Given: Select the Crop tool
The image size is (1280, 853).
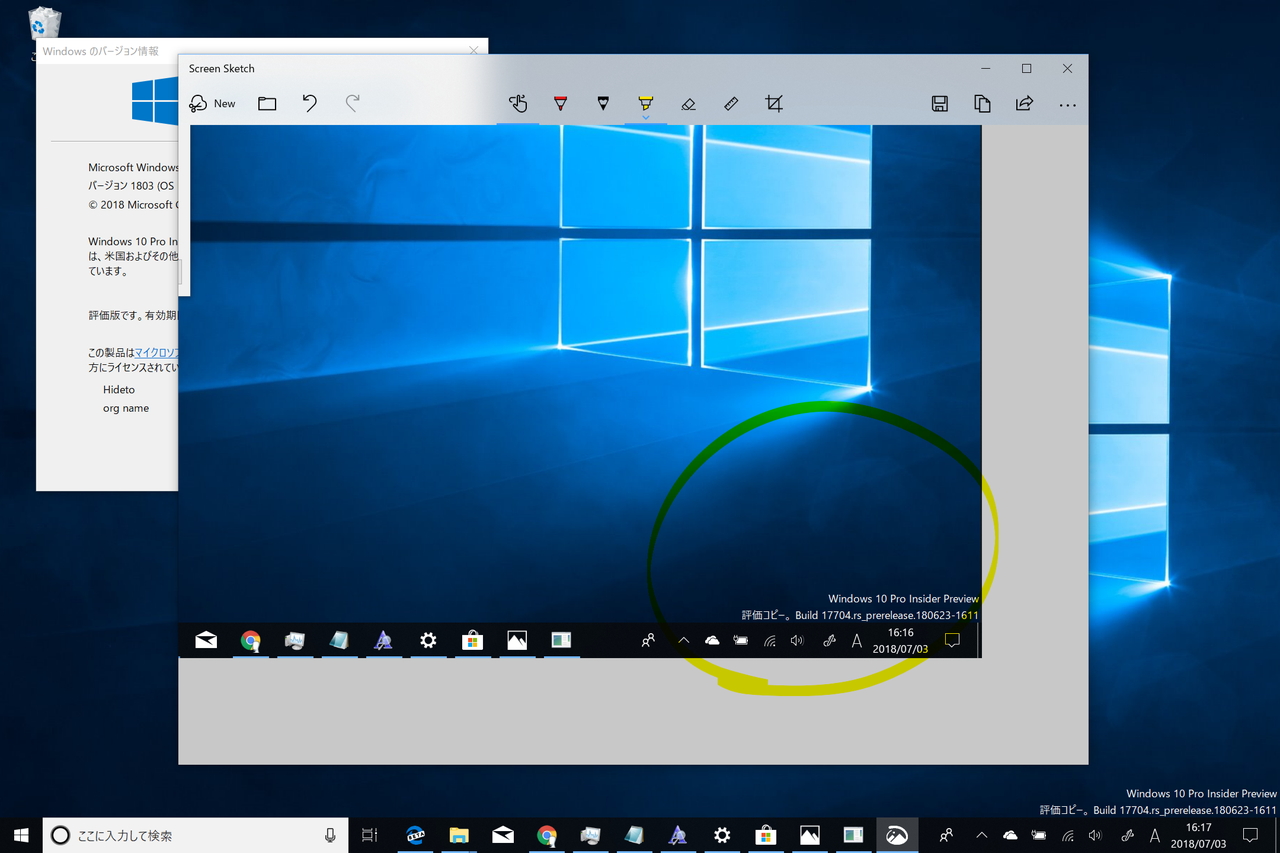Looking at the screenshot, I should [x=774, y=103].
